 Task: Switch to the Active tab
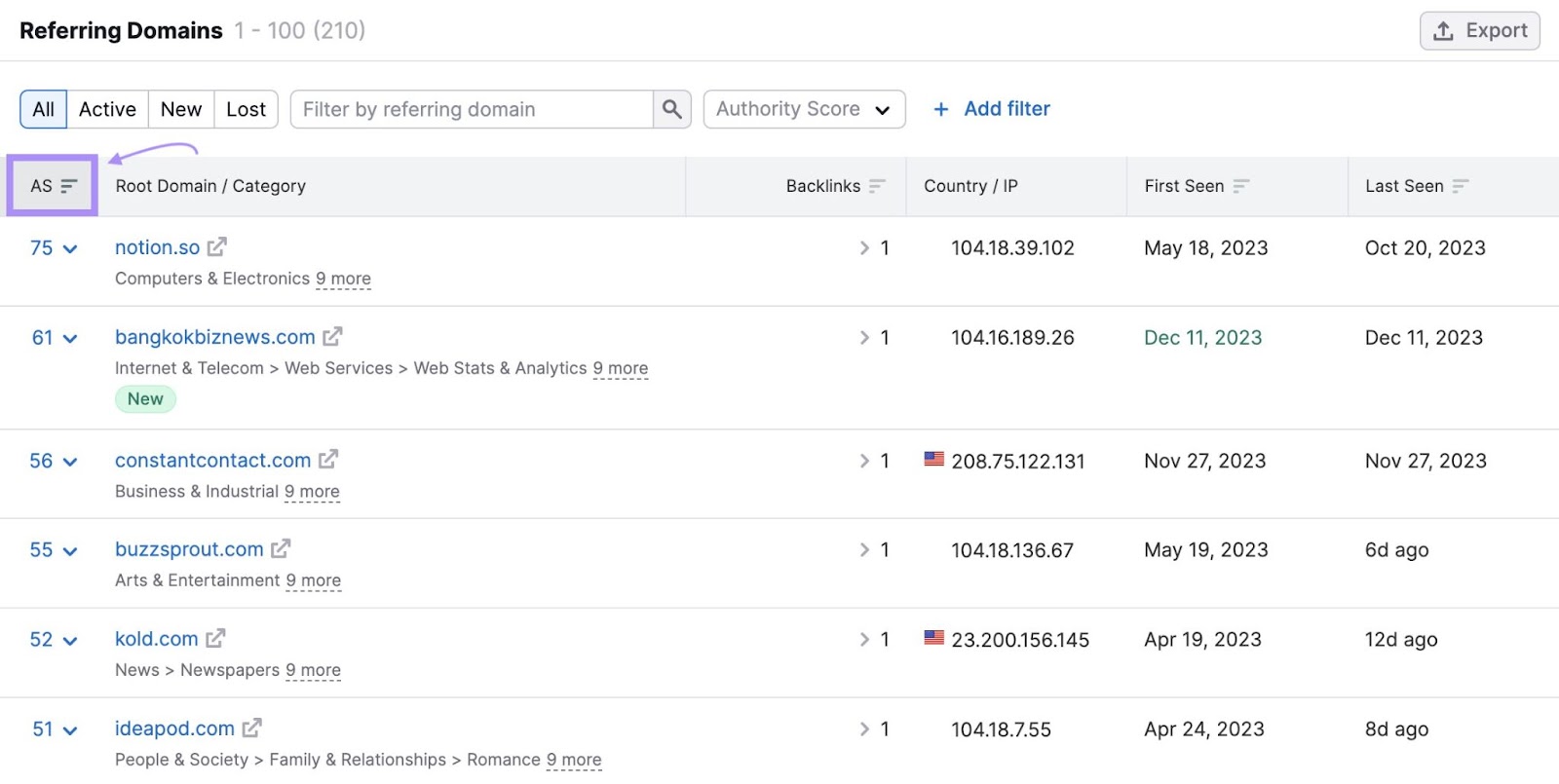pos(107,109)
